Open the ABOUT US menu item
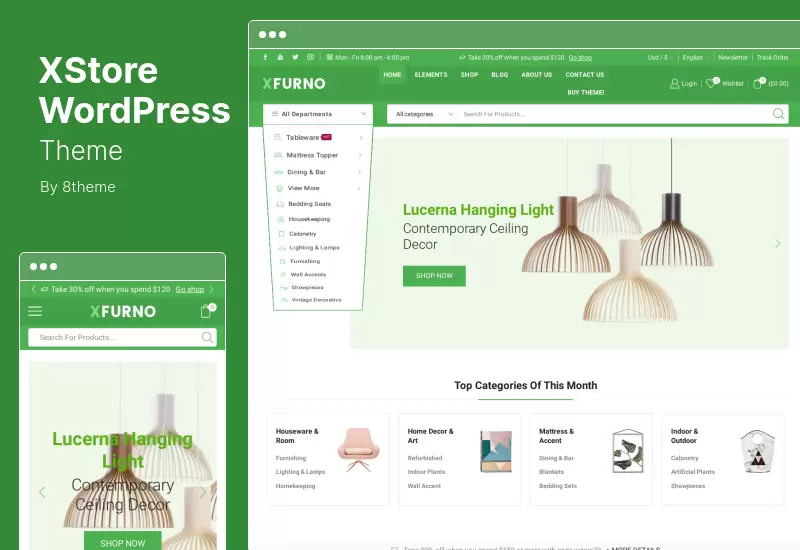The image size is (800, 550). point(537,74)
